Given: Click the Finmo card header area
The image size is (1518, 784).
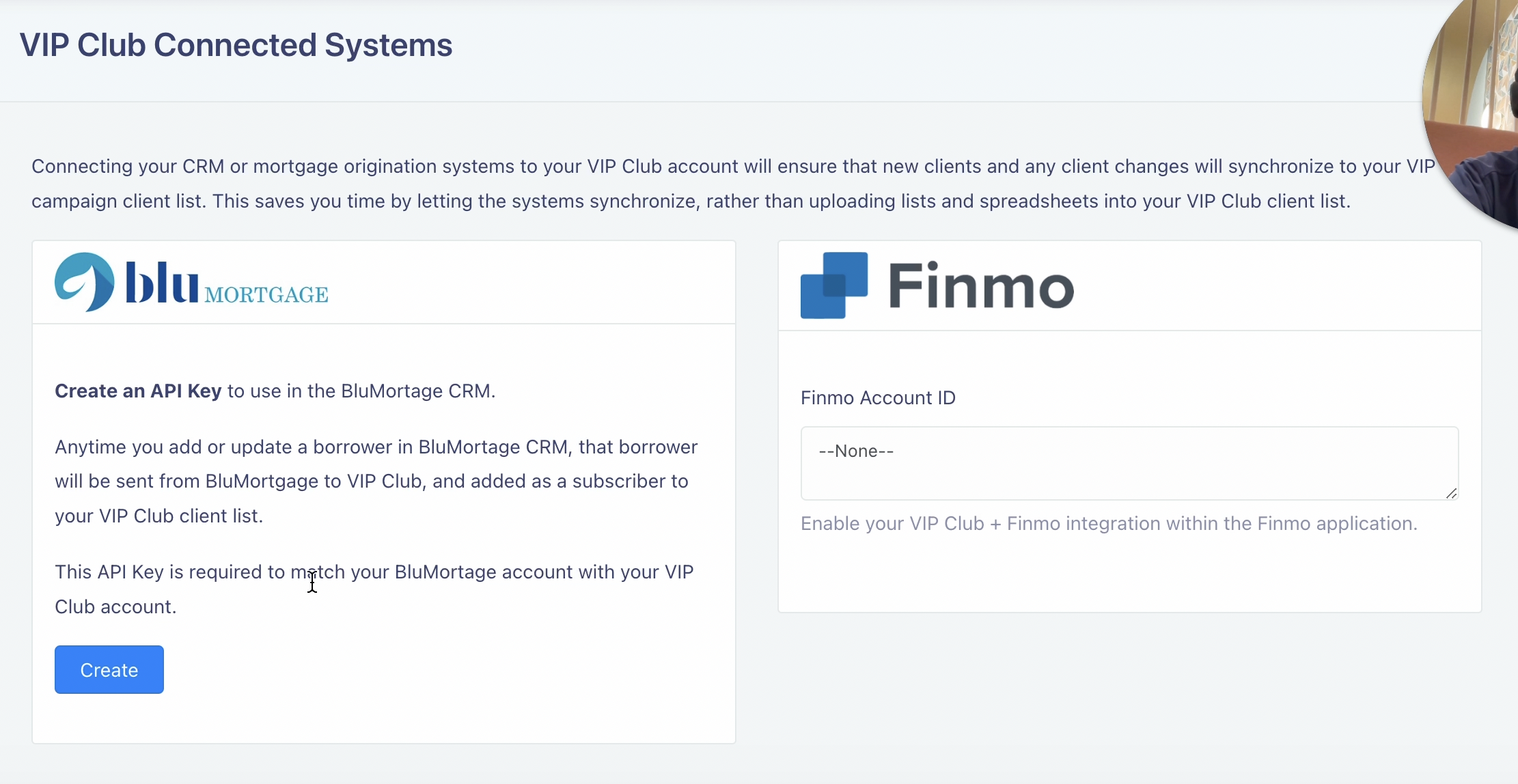Looking at the screenshot, I should click(1278, 285).
